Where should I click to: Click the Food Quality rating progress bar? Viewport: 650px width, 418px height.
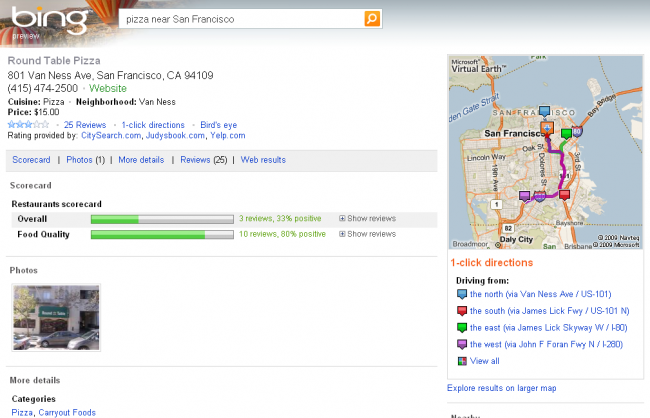point(162,235)
